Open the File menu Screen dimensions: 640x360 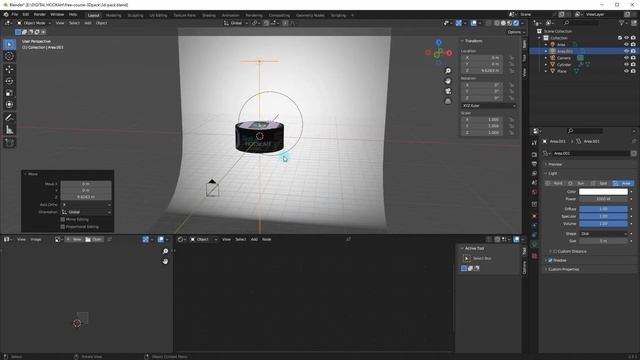15,14
